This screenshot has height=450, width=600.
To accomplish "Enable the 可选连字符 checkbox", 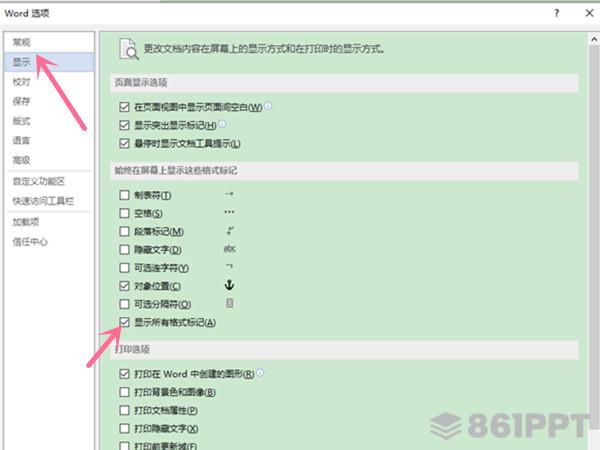I will (124, 268).
